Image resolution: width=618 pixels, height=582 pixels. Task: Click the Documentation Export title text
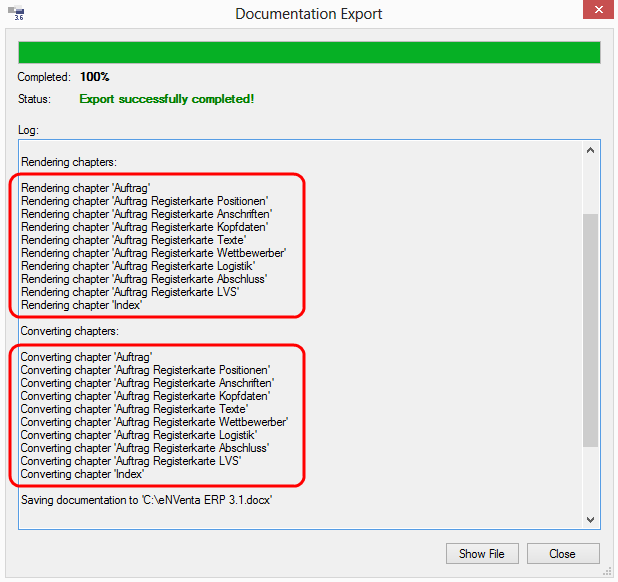pyautogui.click(x=309, y=14)
